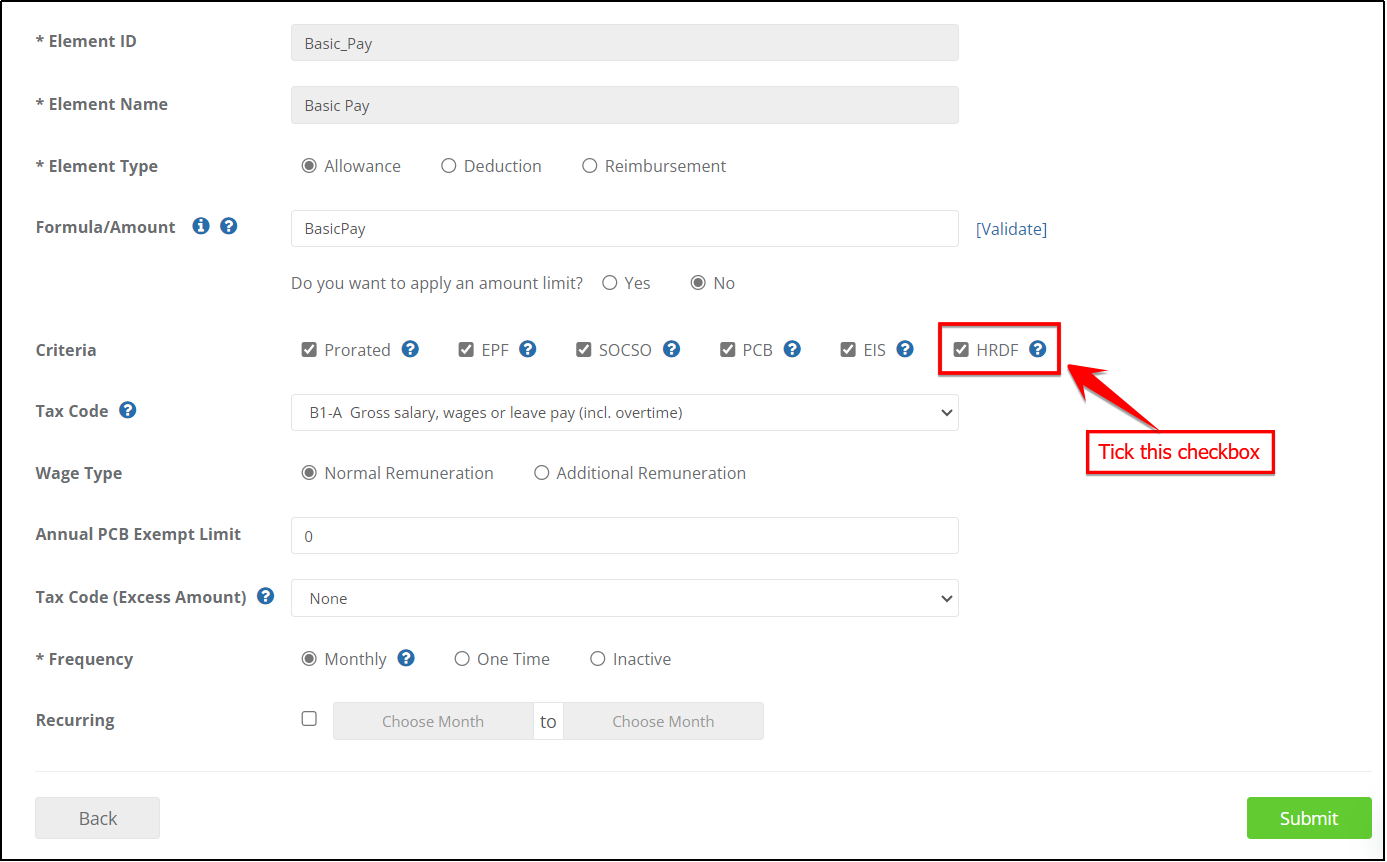Click the [Validate] link
This screenshot has height=862, width=1387.
pos(1011,229)
